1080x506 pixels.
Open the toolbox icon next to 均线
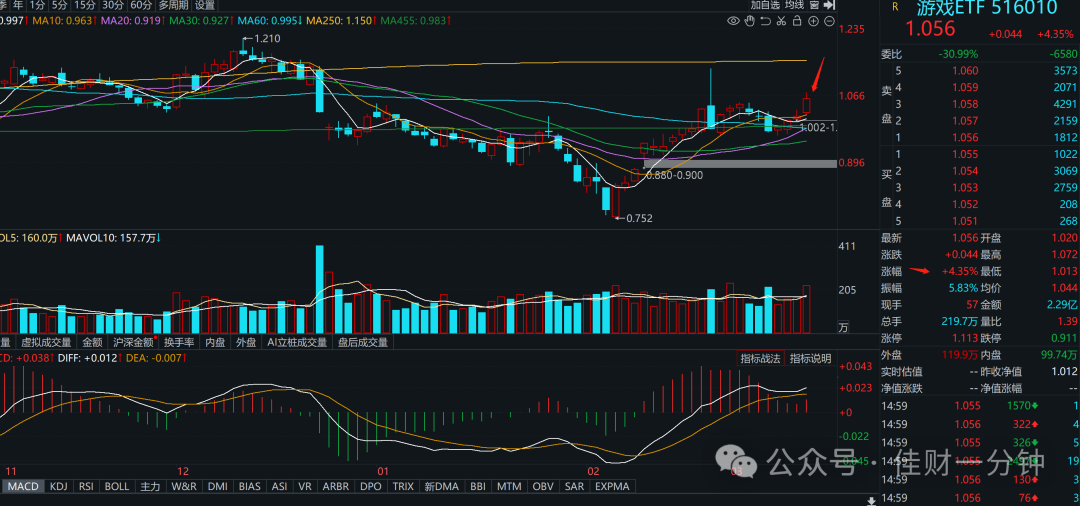click(815, 5)
